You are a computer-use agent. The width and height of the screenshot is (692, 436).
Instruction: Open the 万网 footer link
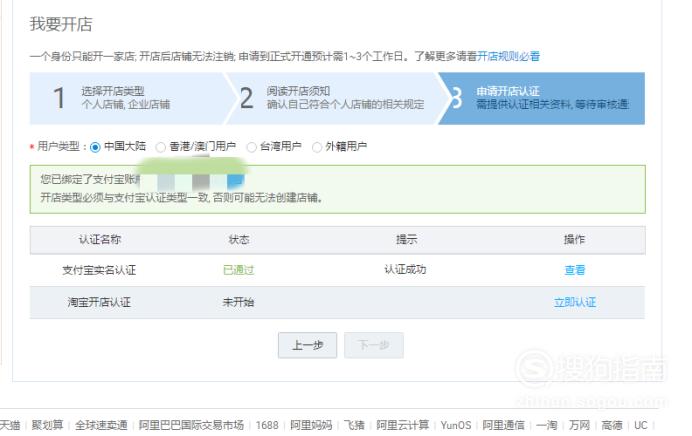click(579, 425)
